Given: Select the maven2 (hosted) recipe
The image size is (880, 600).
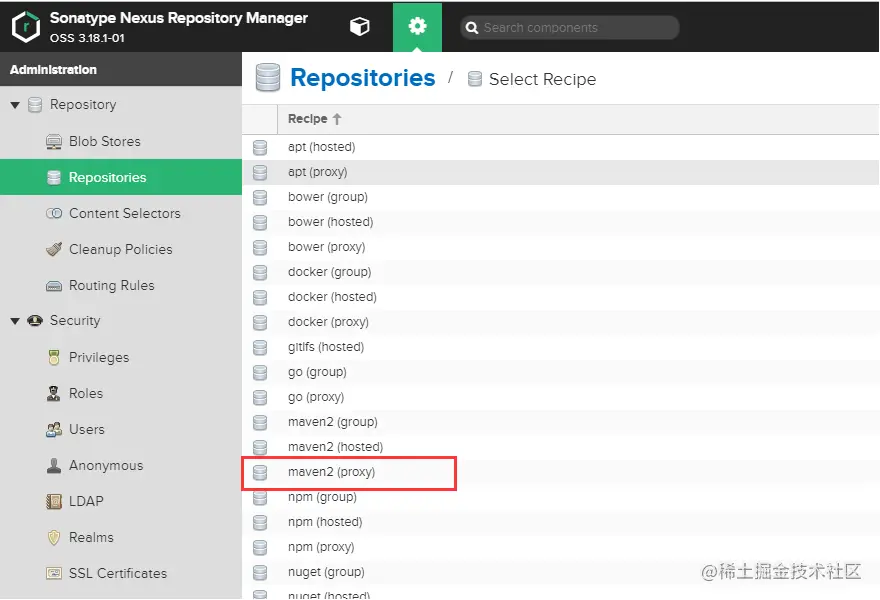Looking at the screenshot, I should (561, 447).
